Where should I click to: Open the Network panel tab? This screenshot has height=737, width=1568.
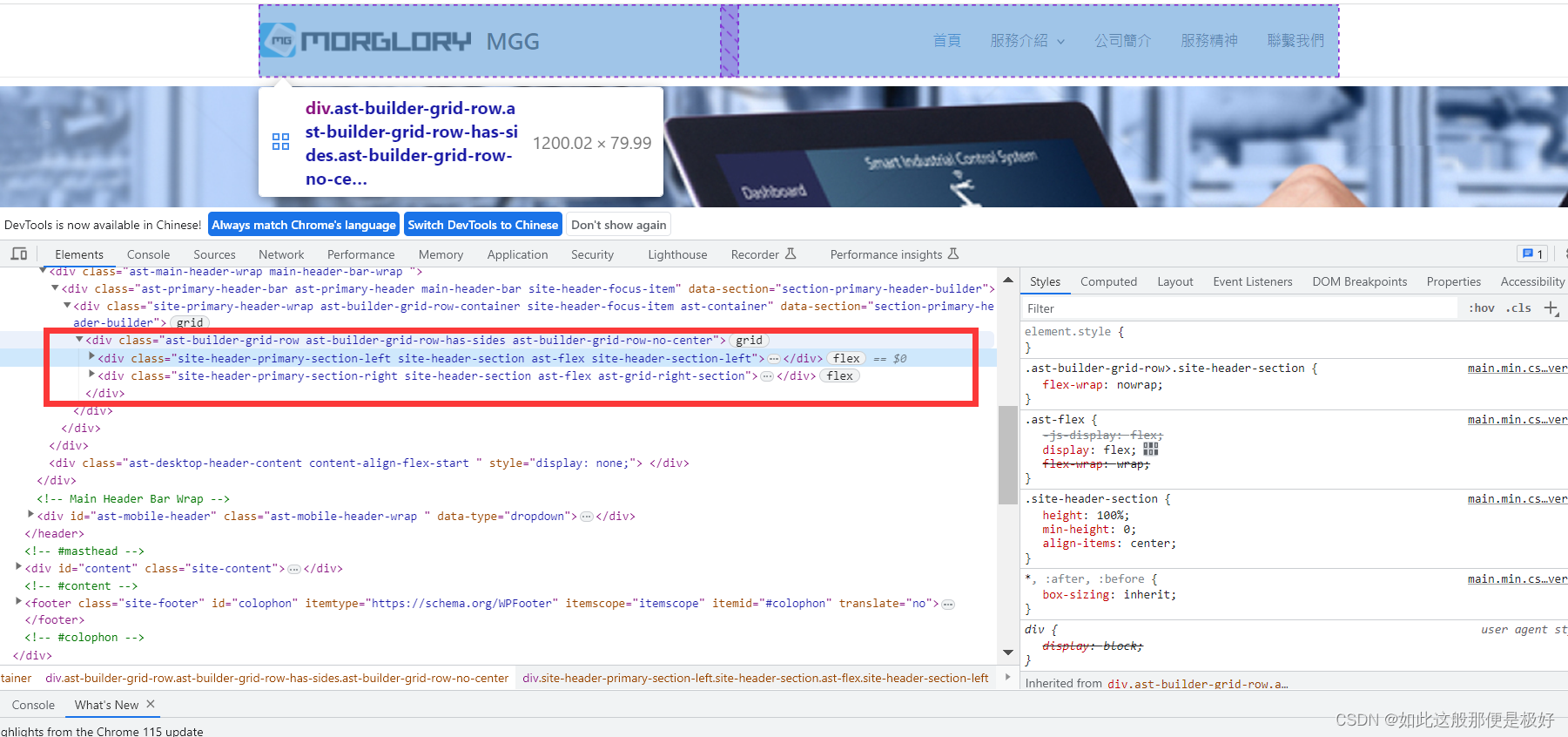click(281, 254)
